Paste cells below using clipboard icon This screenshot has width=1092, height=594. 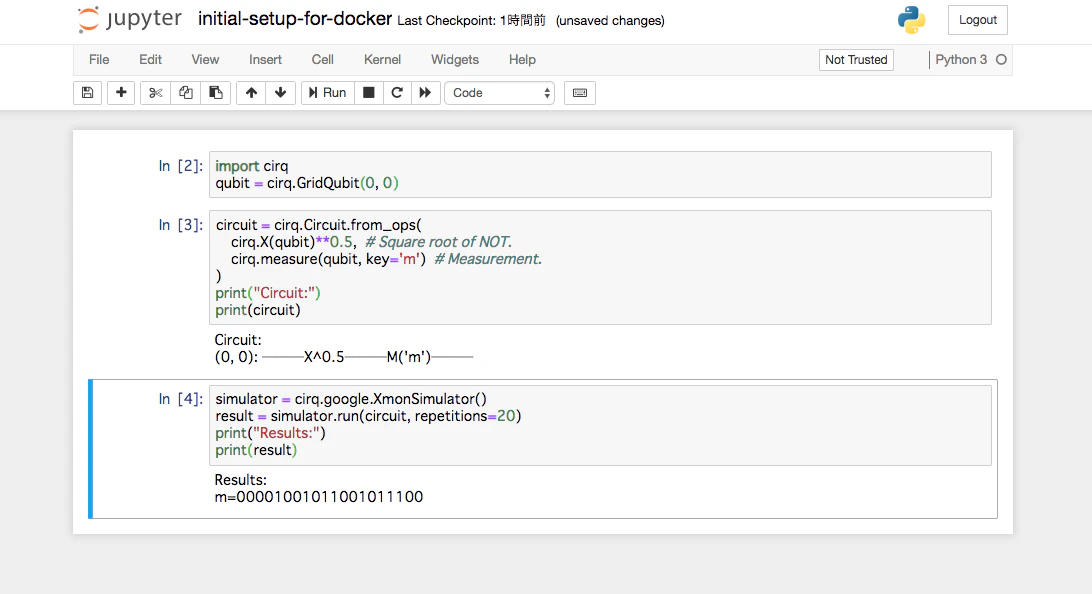pyautogui.click(x=216, y=93)
